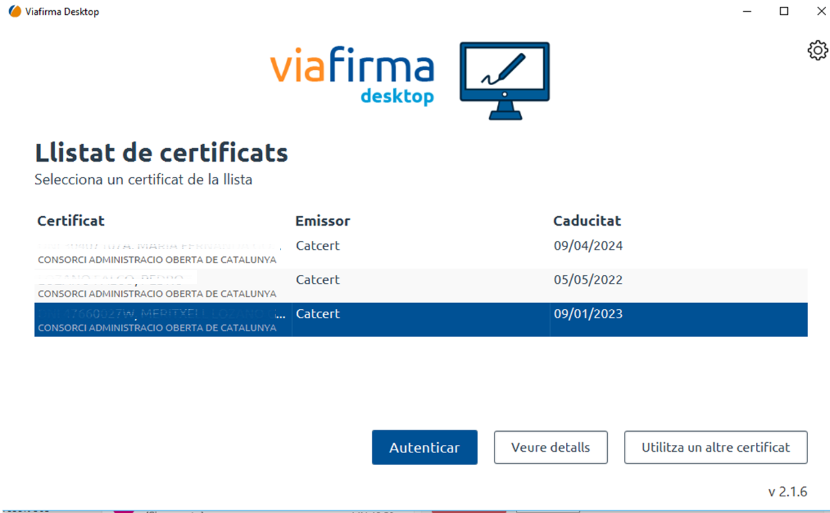Viewport: 830px width, 513px height.
Task: Click the Catcert issuer in the first row
Action: [318, 246]
